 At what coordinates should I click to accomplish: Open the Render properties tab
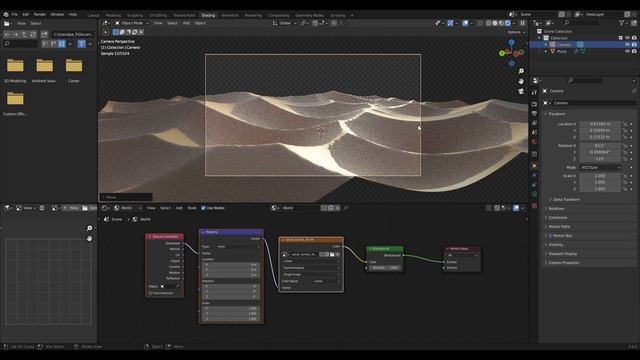point(534,104)
